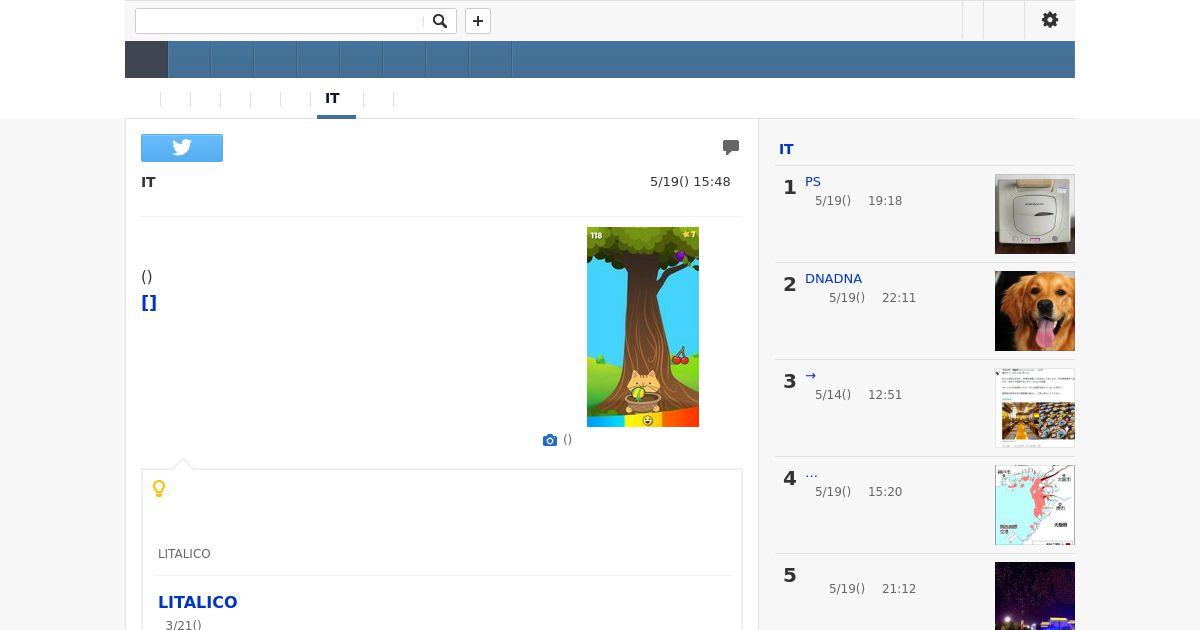
Task: Open ranking item 4 ellipsis link
Action: pyautogui.click(x=811, y=473)
